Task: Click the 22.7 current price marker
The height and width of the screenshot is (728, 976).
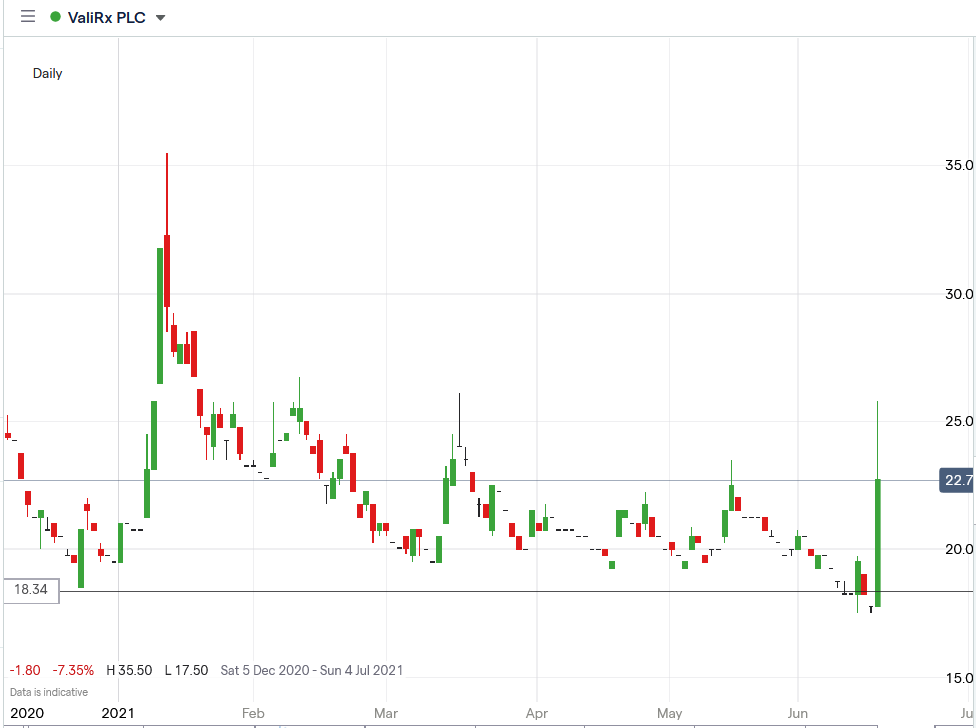Action: click(x=957, y=480)
